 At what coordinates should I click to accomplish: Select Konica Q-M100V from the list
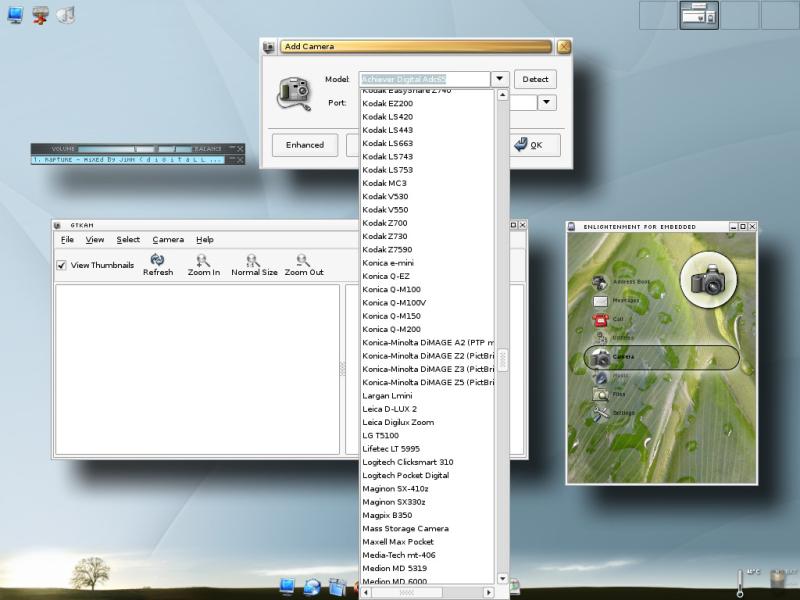(x=428, y=303)
